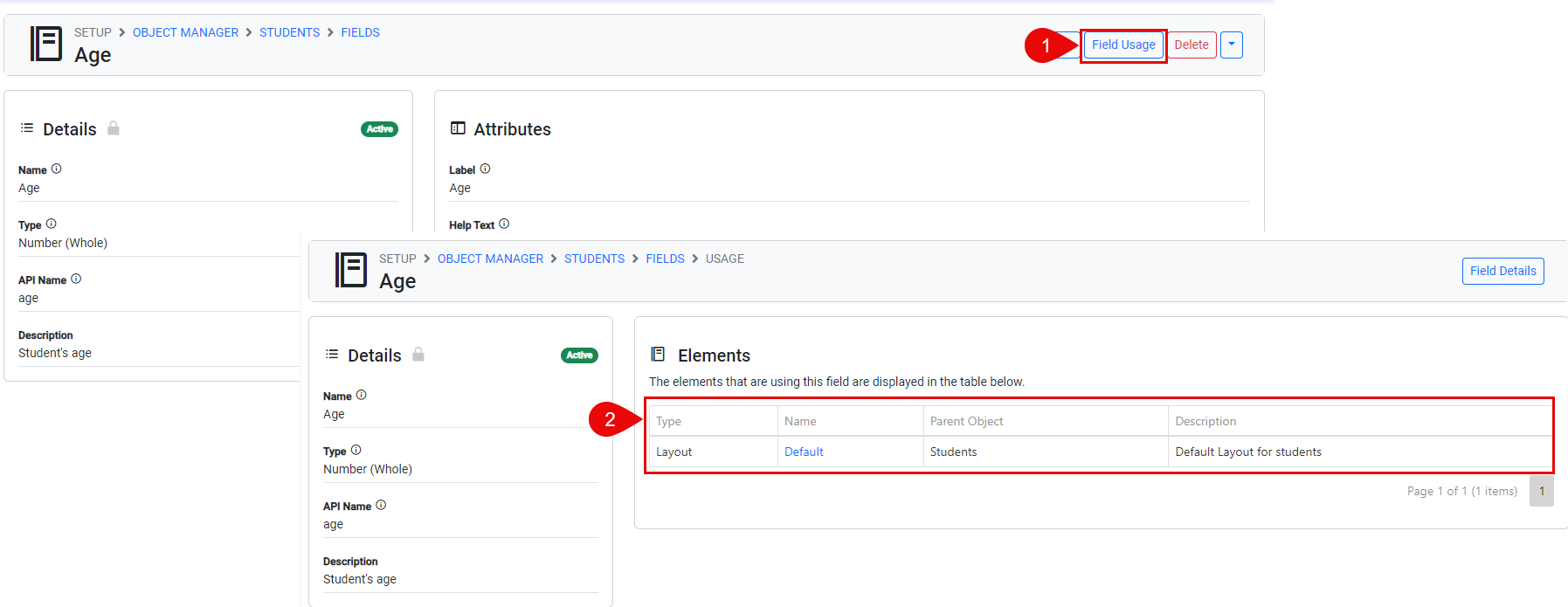This screenshot has height=607, width=1568.
Task: Click the info icon beside Help Text
Action: 504,224
